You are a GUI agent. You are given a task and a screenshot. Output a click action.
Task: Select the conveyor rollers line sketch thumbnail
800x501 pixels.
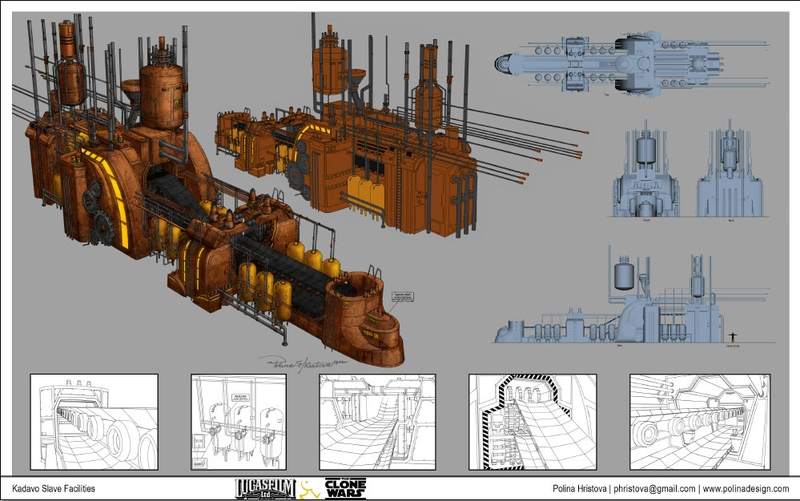(94, 422)
